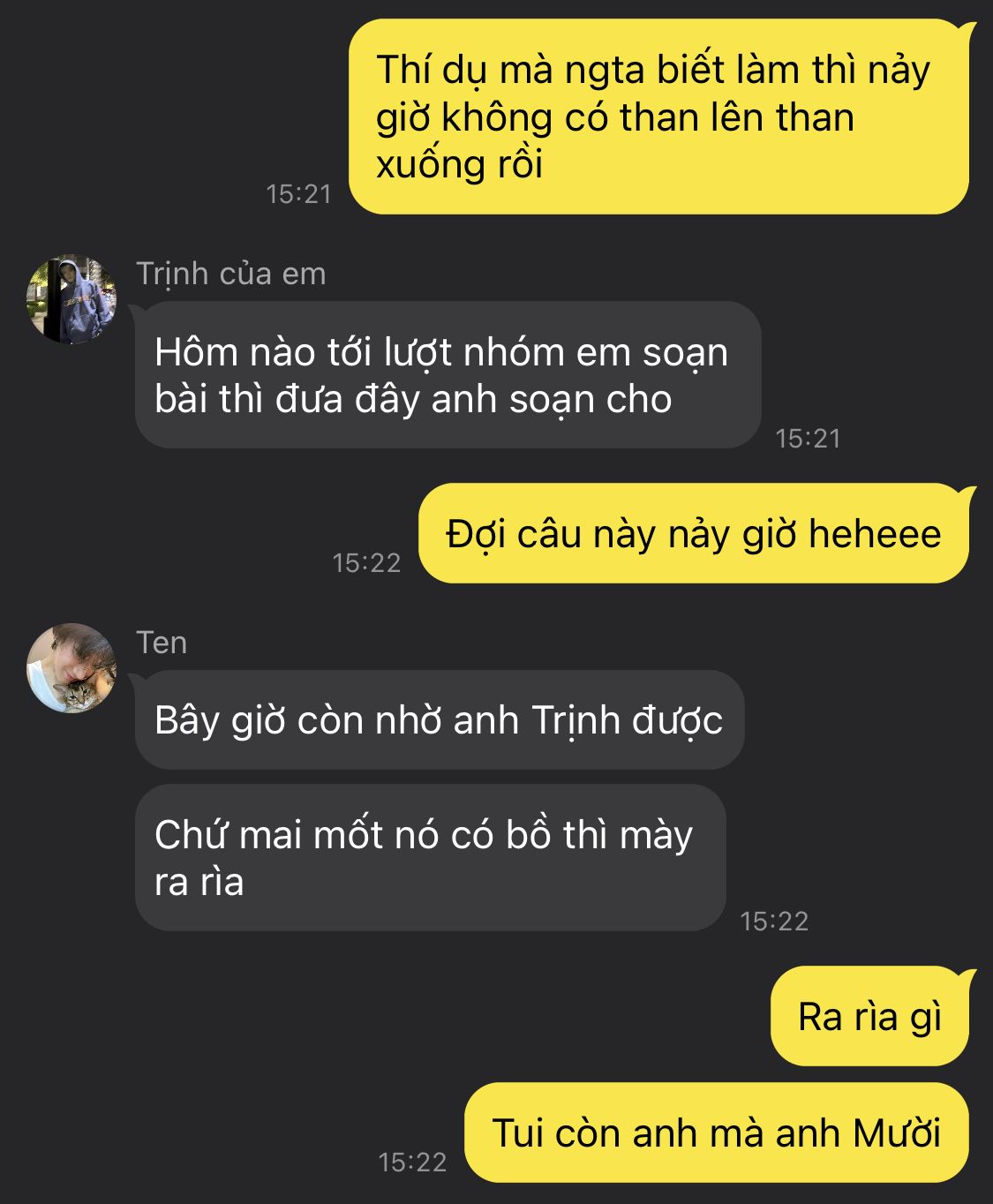Tap the words anh soạn cho in gray bubble
993x1204 pixels.
point(552,400)
